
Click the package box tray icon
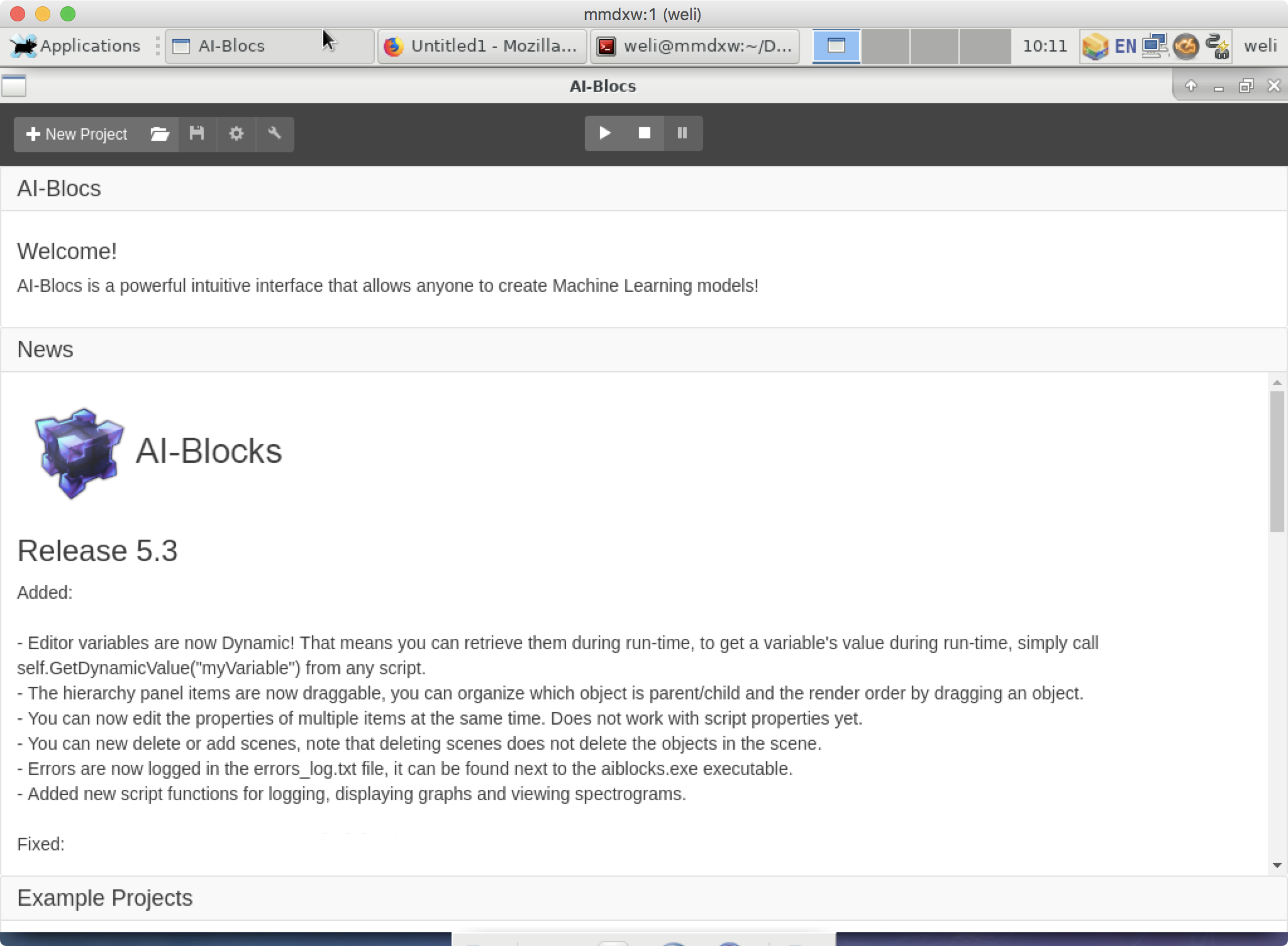tap(1095, 46)
